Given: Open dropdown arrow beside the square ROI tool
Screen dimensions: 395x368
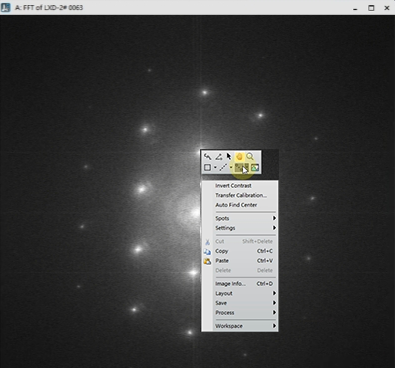Looking at the screenshot, I should (x=215, y=167).
